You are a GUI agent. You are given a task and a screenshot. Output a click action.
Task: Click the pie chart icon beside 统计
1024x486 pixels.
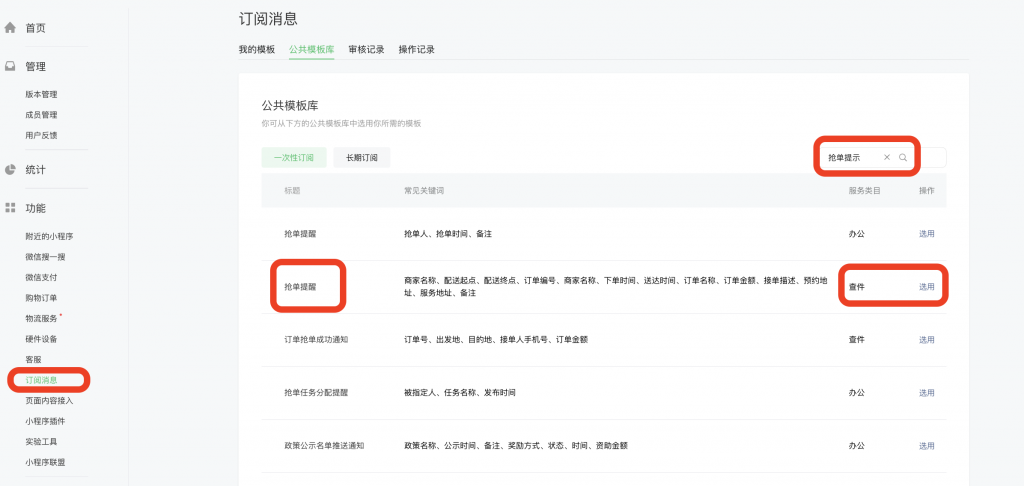tap(10, 170)
